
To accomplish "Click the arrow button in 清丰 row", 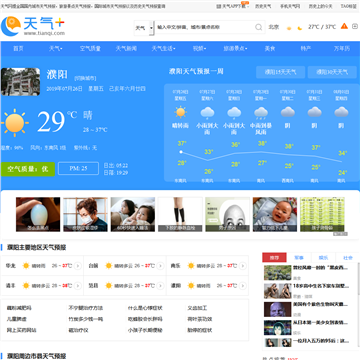I will coord(78,286).
